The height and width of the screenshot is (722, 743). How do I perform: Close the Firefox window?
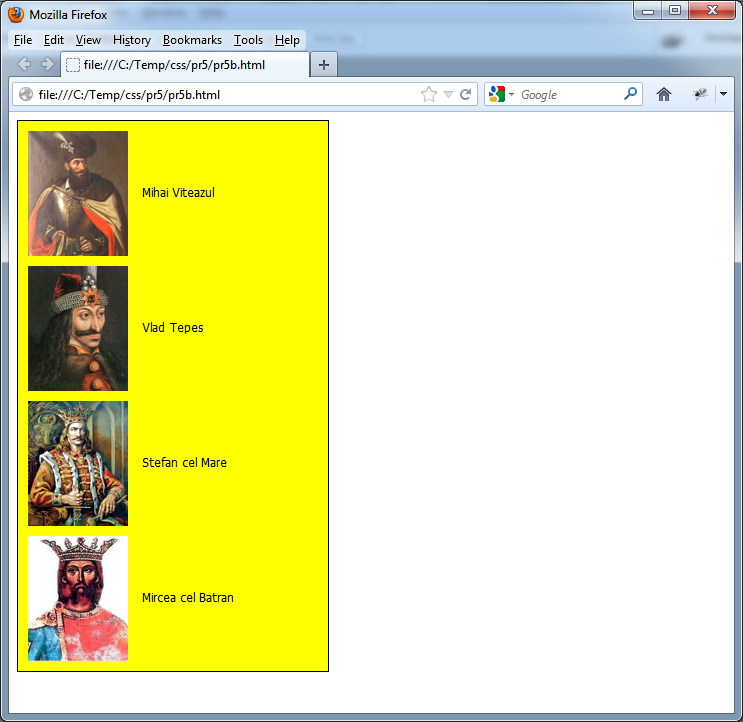pos(712,10)
